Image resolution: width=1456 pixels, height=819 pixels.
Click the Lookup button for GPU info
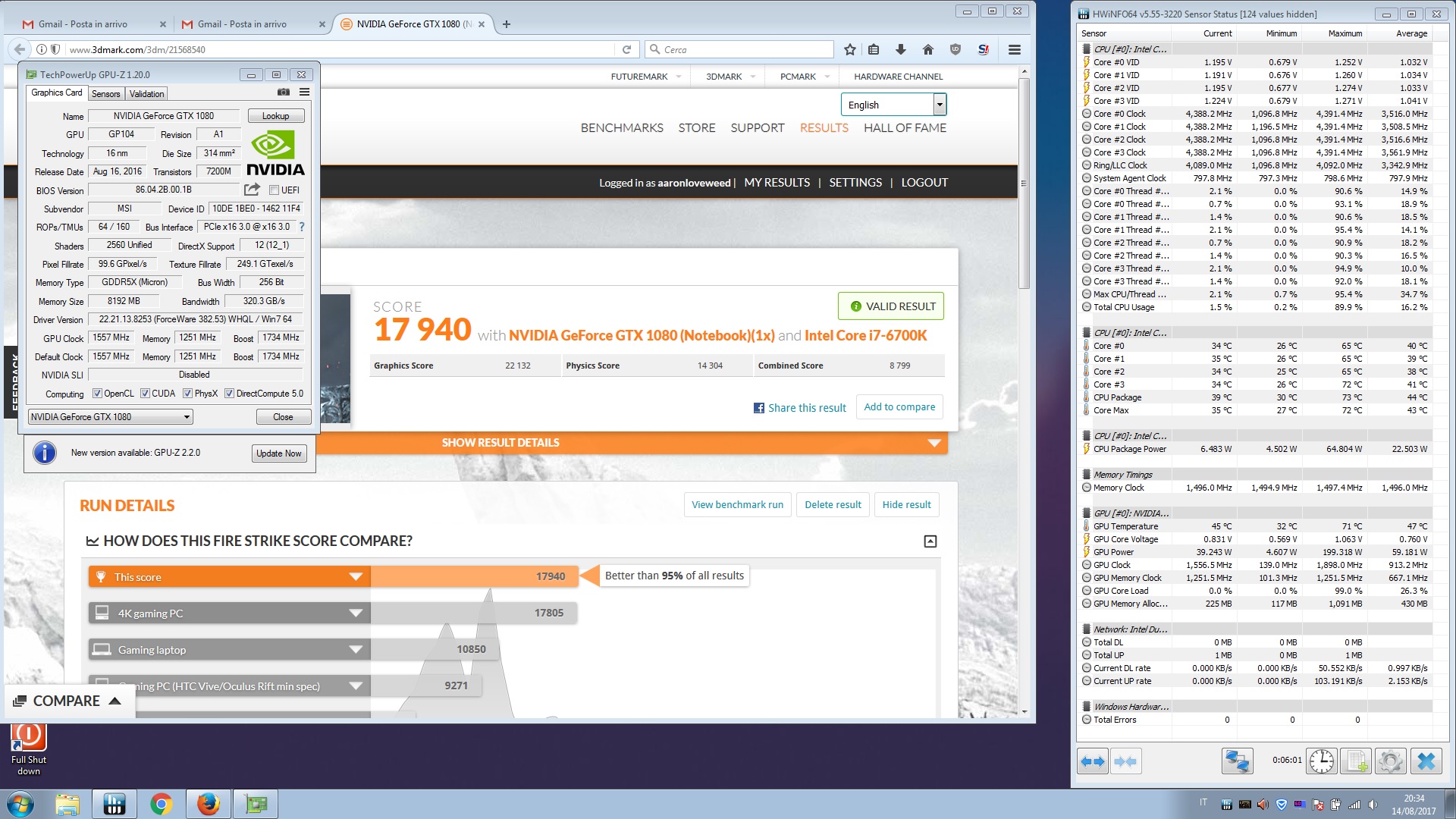point(277,116)
